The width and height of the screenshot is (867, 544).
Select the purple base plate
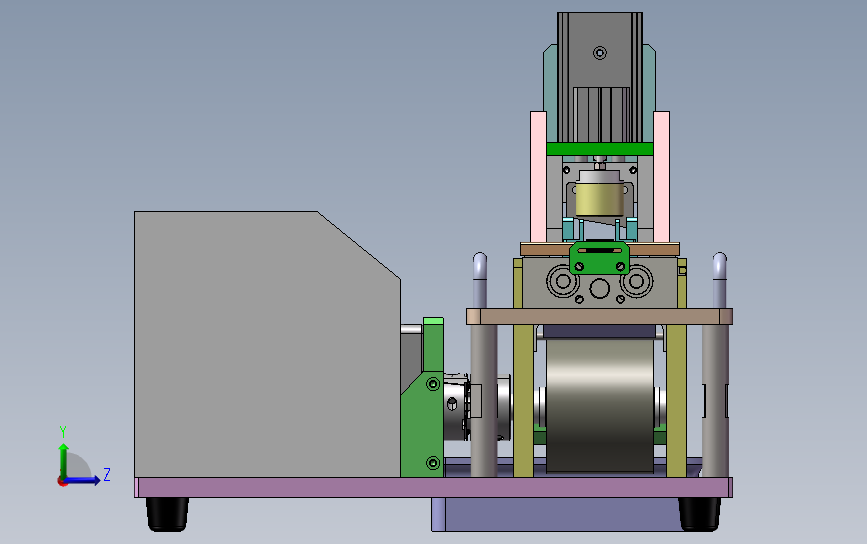(x=434, y=488)
